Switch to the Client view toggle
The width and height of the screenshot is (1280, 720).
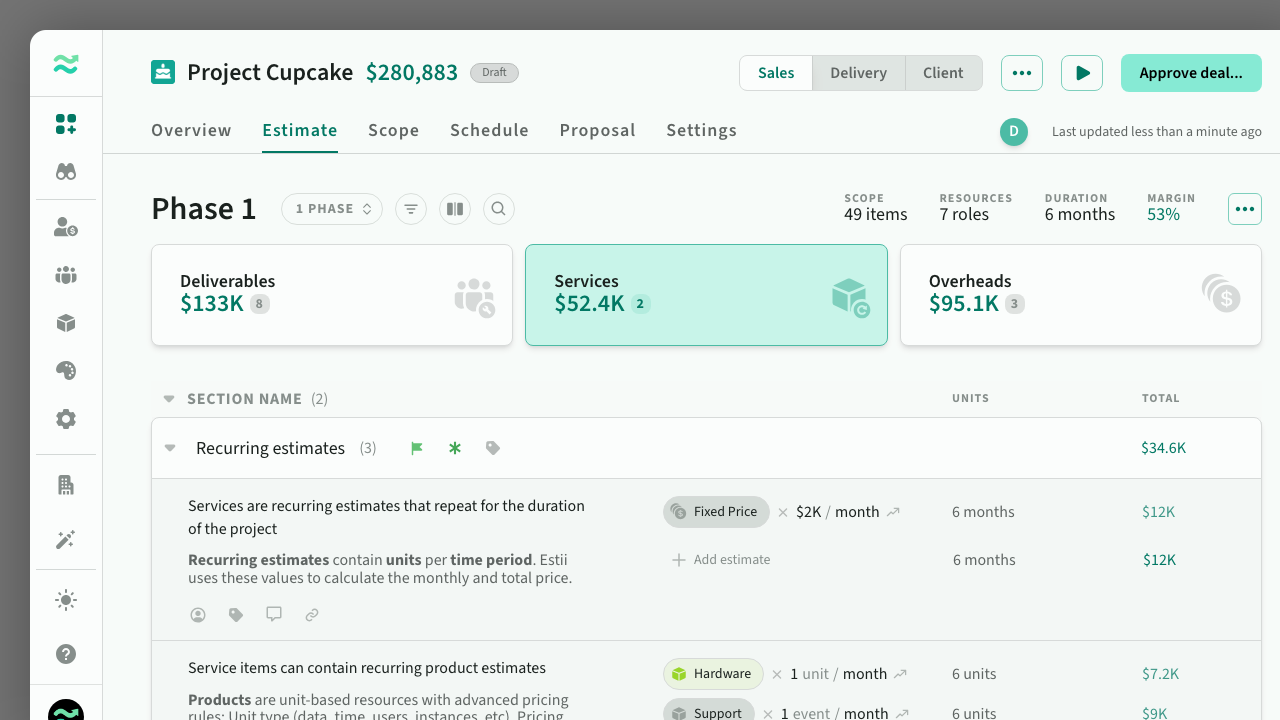tap(943, 73)
